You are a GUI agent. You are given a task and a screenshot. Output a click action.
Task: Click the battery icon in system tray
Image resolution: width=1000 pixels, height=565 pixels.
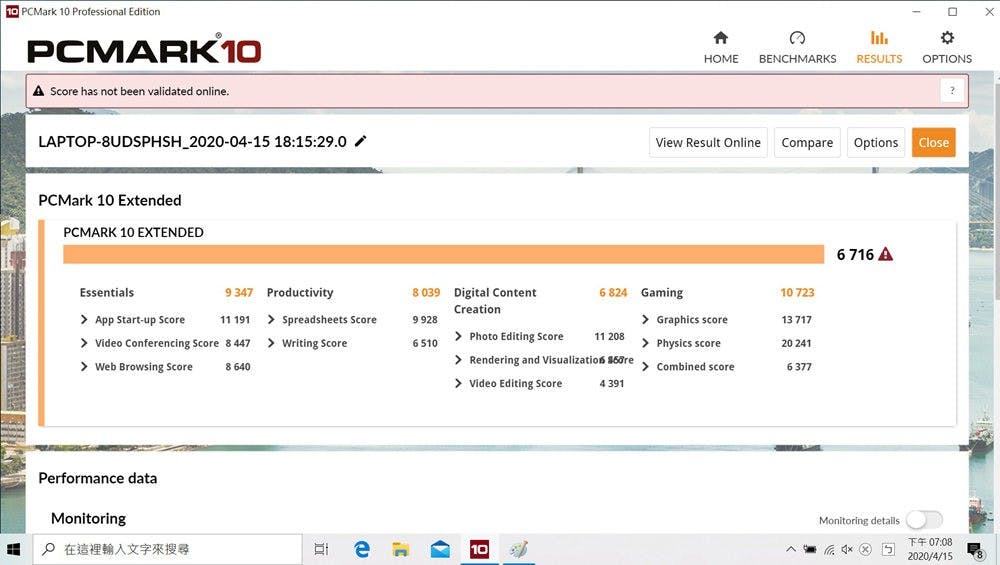810,549
